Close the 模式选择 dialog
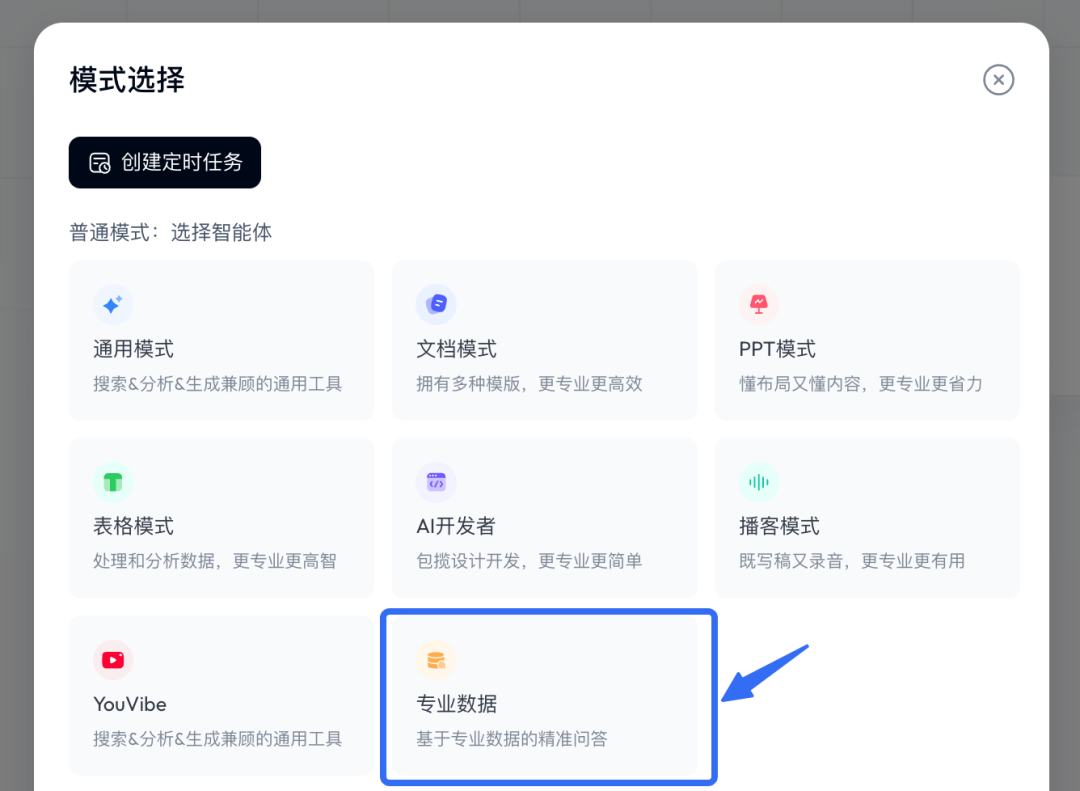1080x791 pixels. point(998,80)
